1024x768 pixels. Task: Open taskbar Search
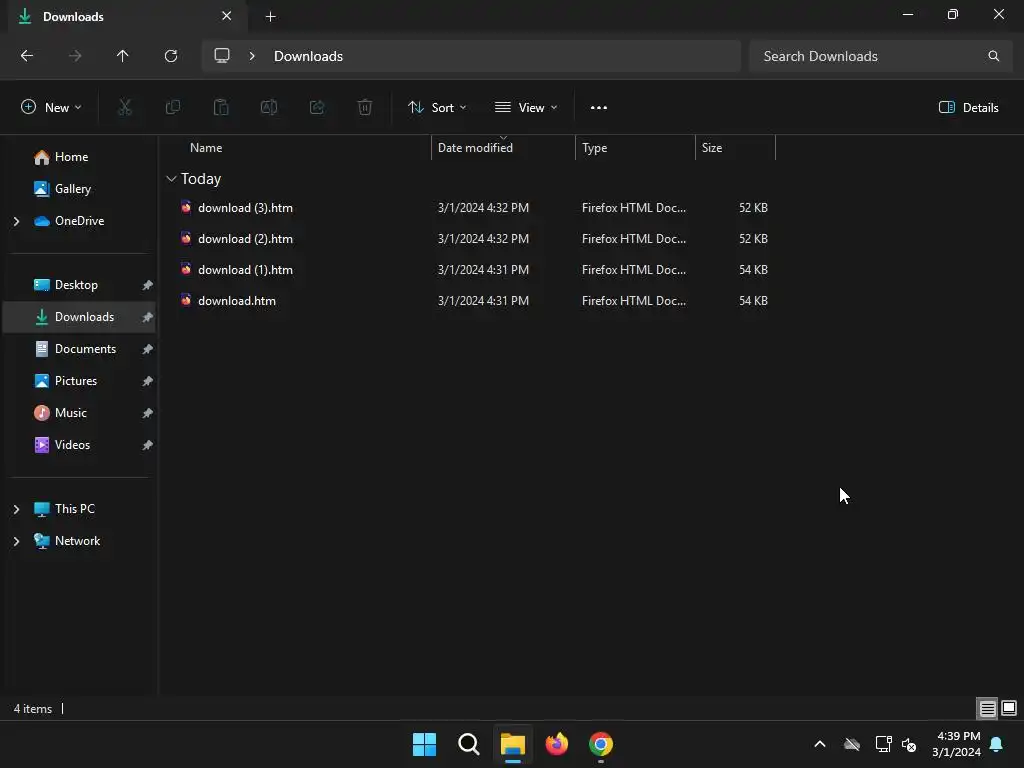[x=468, y=744]
